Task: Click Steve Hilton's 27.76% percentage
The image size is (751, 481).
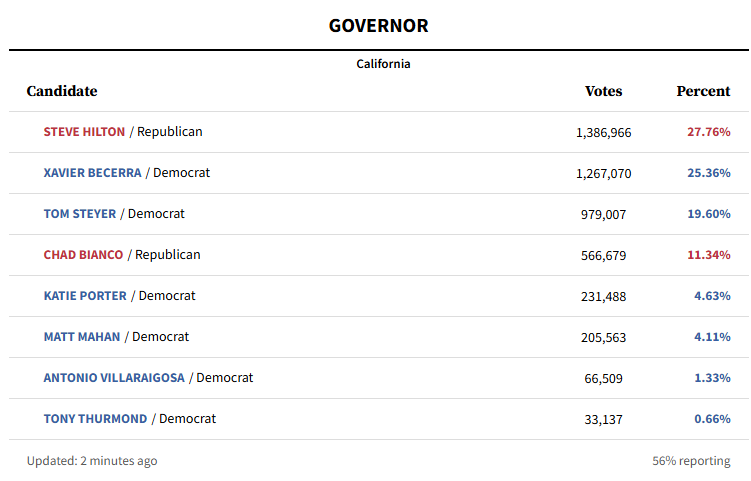Action: tap(709, 132)
